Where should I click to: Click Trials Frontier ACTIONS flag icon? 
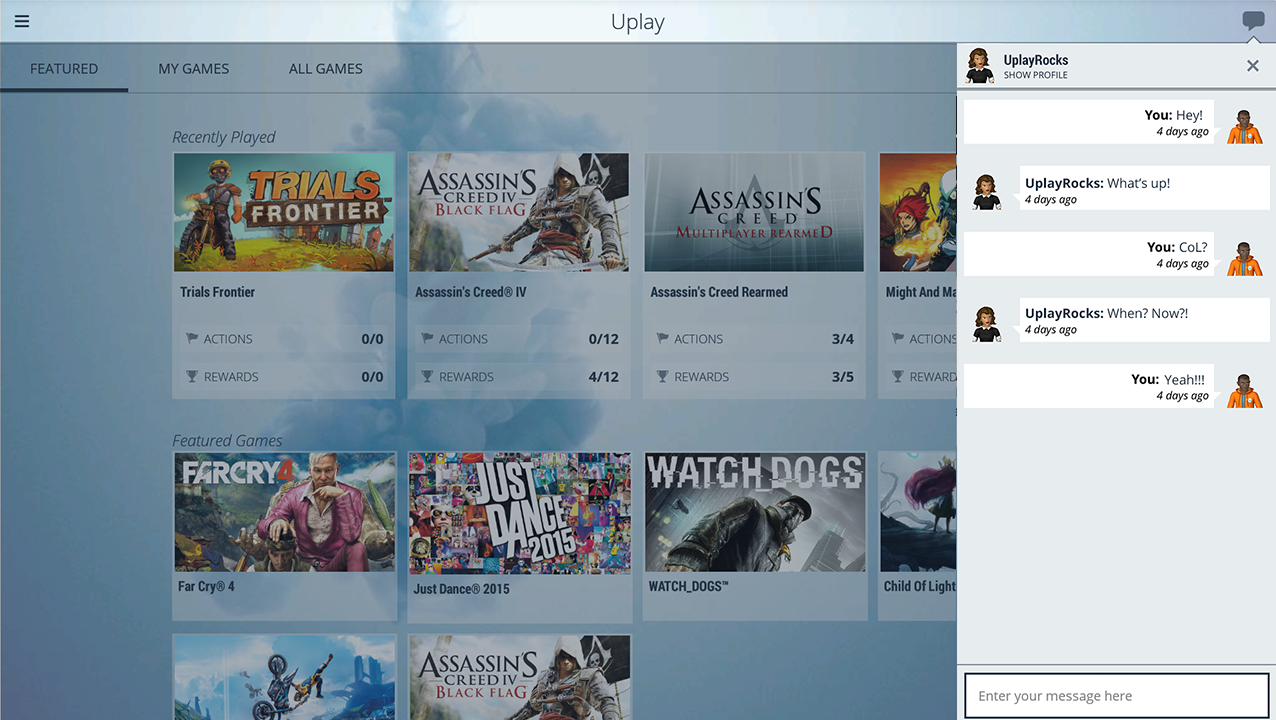[192, 339]
